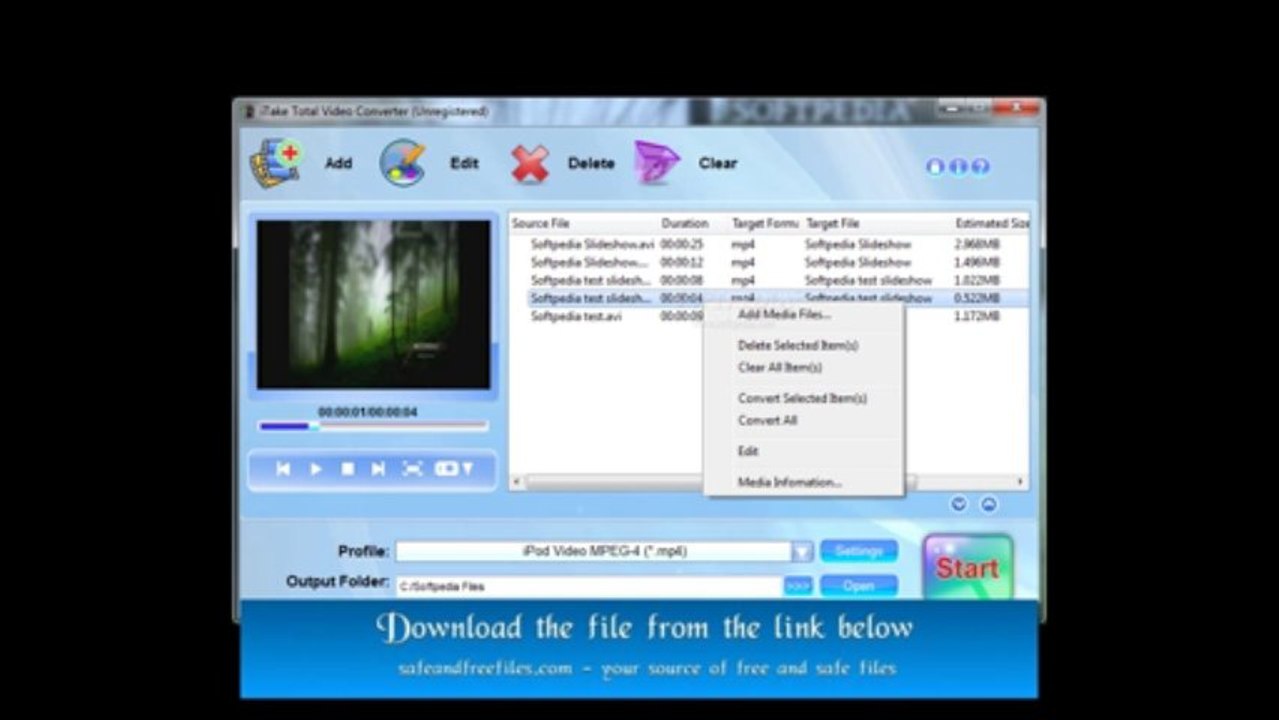Click the first round help icon

tap(935, 167)
